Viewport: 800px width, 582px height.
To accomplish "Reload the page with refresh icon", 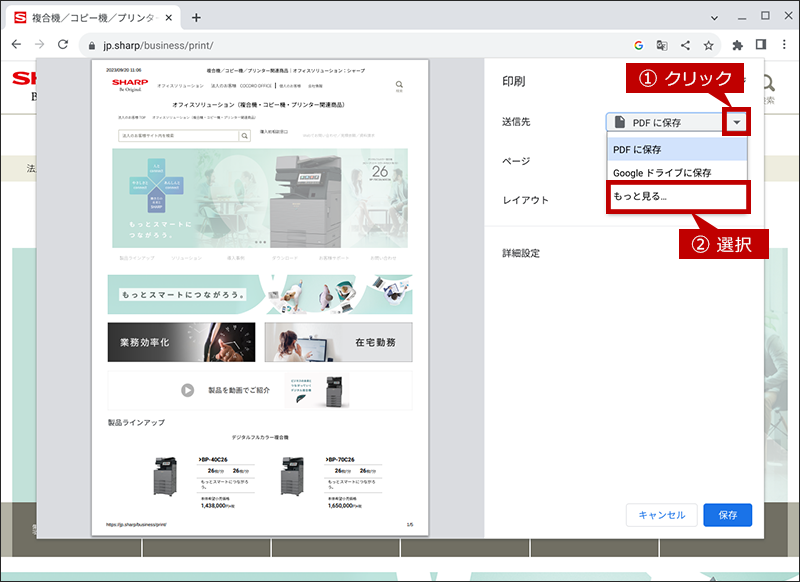I will [63, 45].
